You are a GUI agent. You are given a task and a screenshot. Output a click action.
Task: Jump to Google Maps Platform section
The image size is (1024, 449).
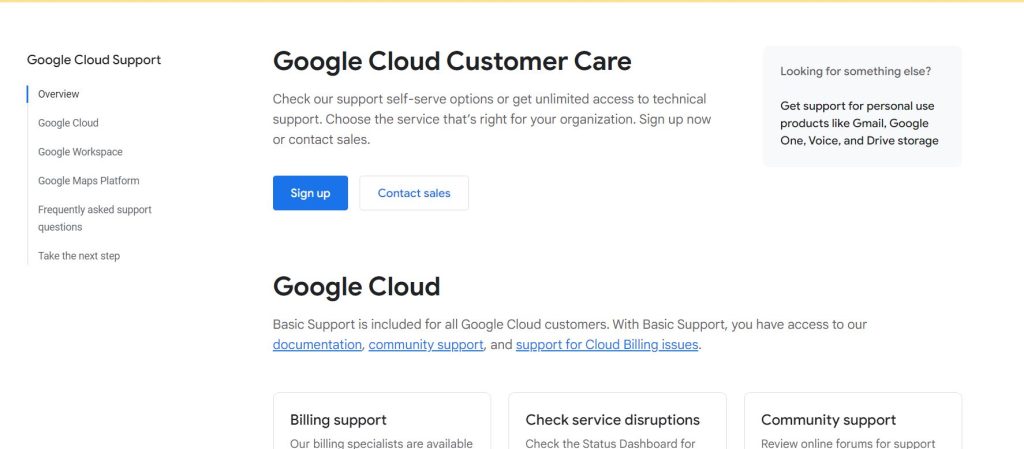click(88, 181)
